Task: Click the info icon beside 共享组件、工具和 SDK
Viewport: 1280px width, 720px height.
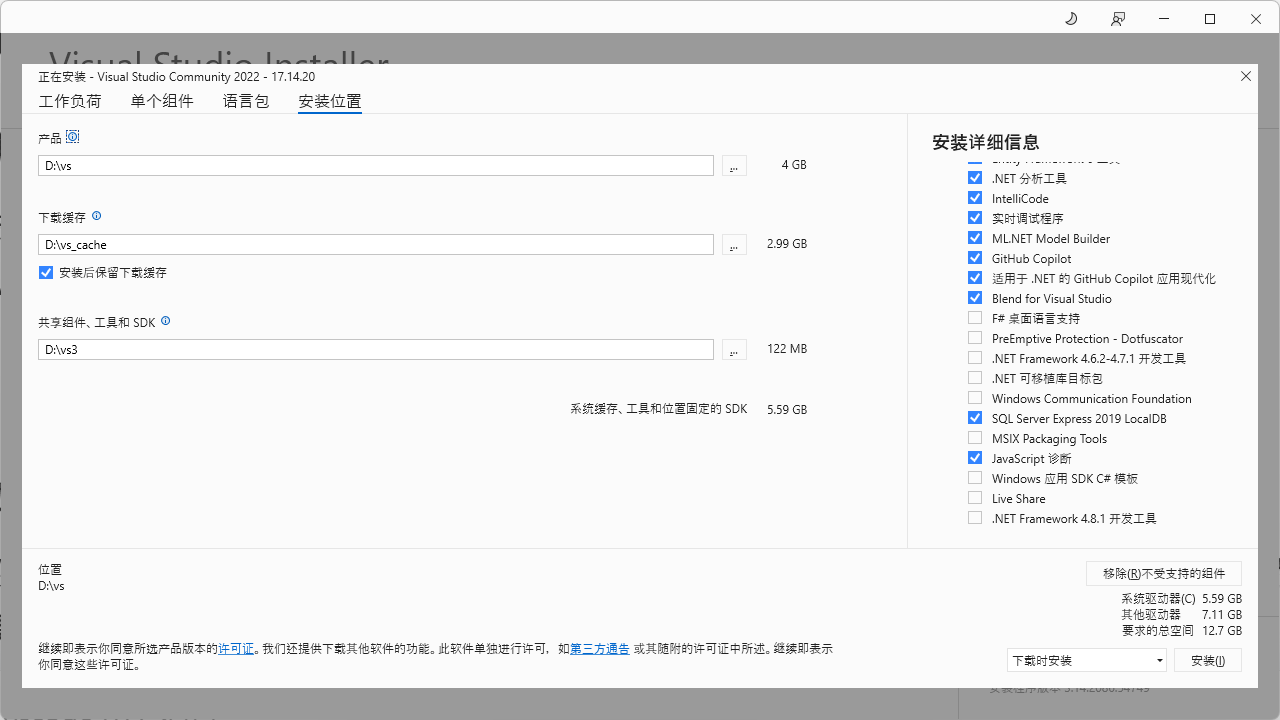Action: click(x=165, y=321)
